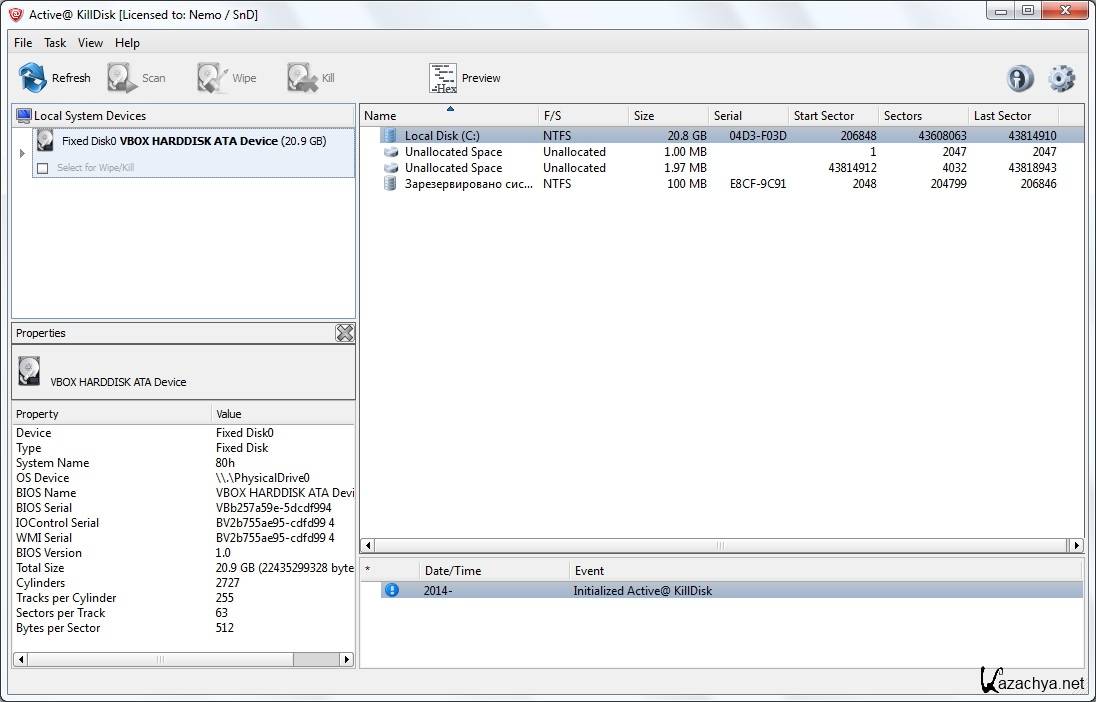Select the 1.00 MB Unallocated Space row

point(453,152)
